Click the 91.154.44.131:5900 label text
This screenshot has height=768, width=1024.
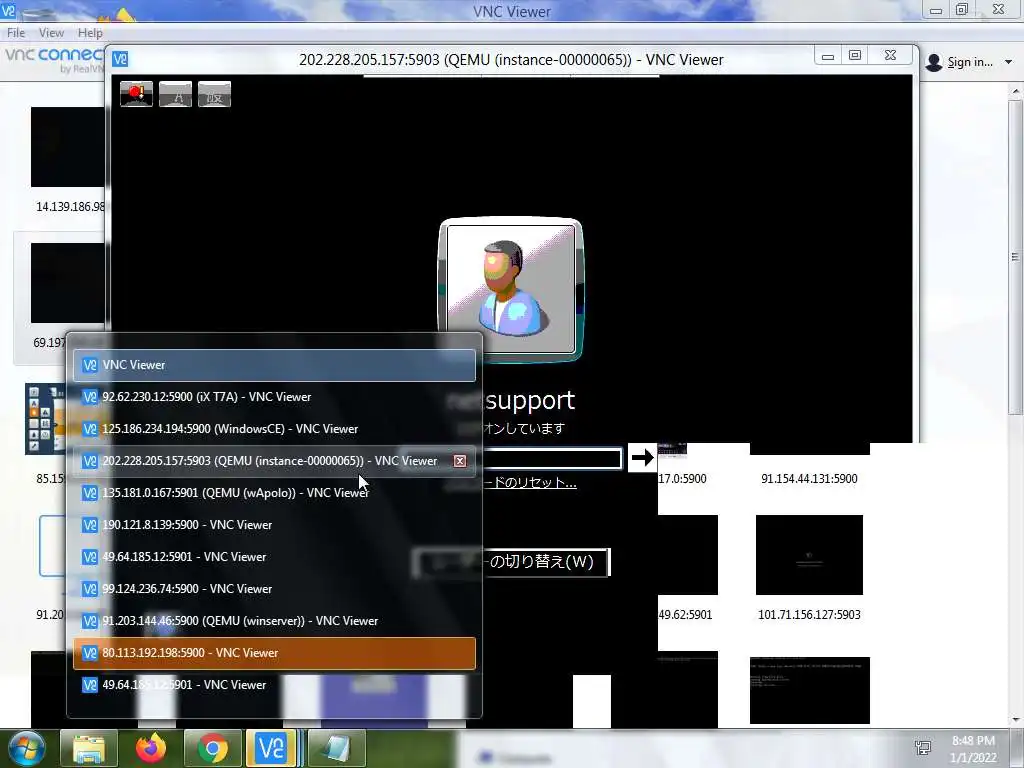809,479
